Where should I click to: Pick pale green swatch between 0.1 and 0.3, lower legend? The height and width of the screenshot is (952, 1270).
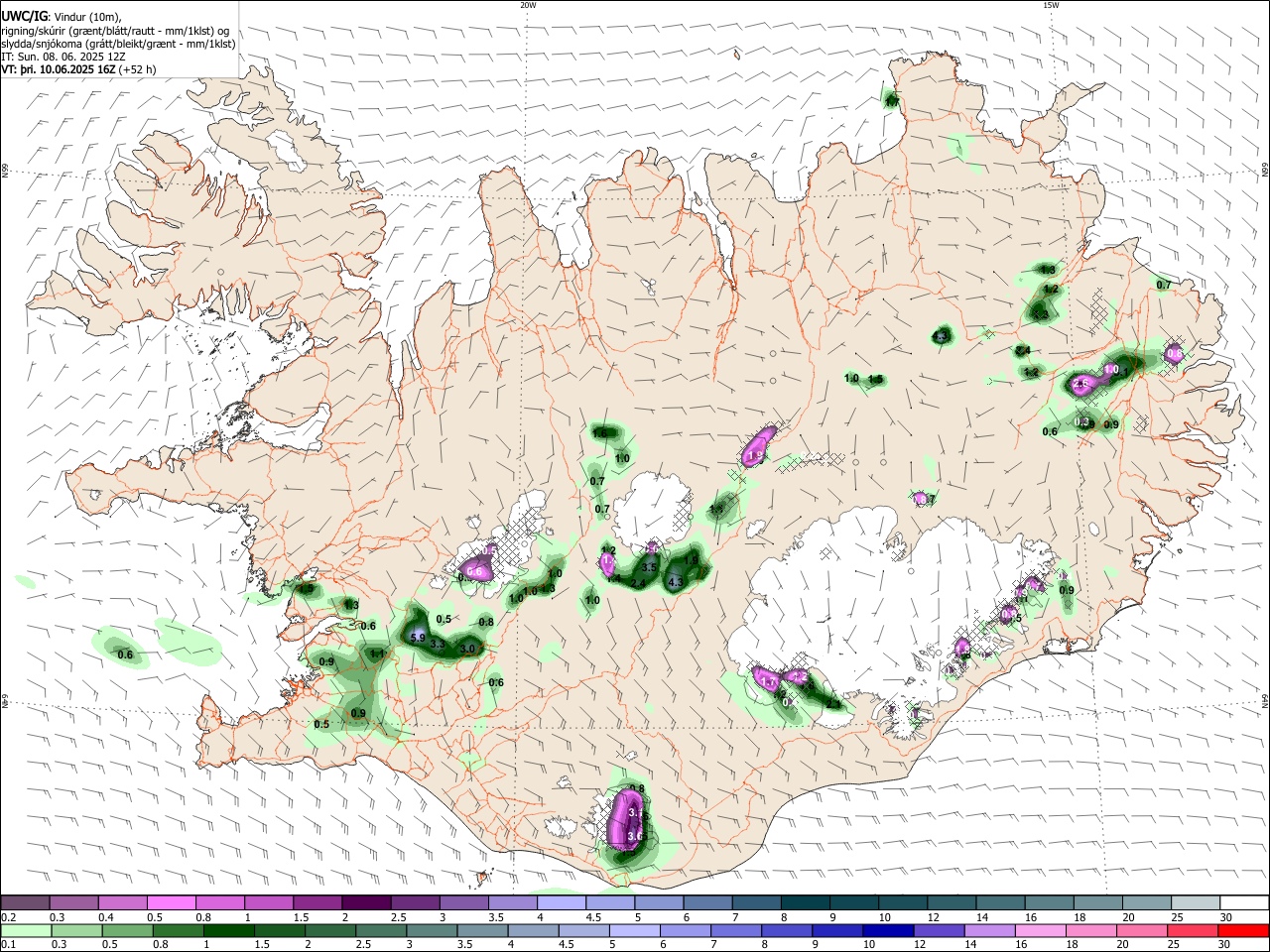pyautogui.click(x=25, y=930)
